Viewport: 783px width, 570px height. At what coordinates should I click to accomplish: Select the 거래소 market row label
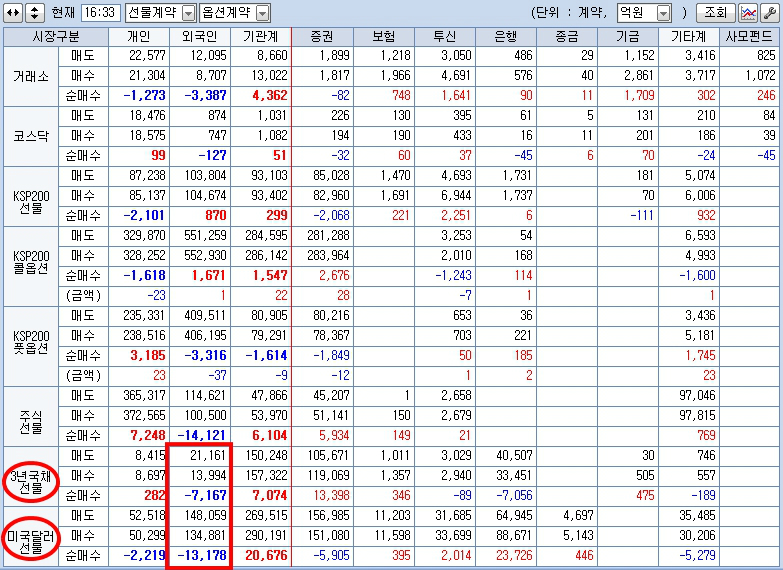pos(31,76)
